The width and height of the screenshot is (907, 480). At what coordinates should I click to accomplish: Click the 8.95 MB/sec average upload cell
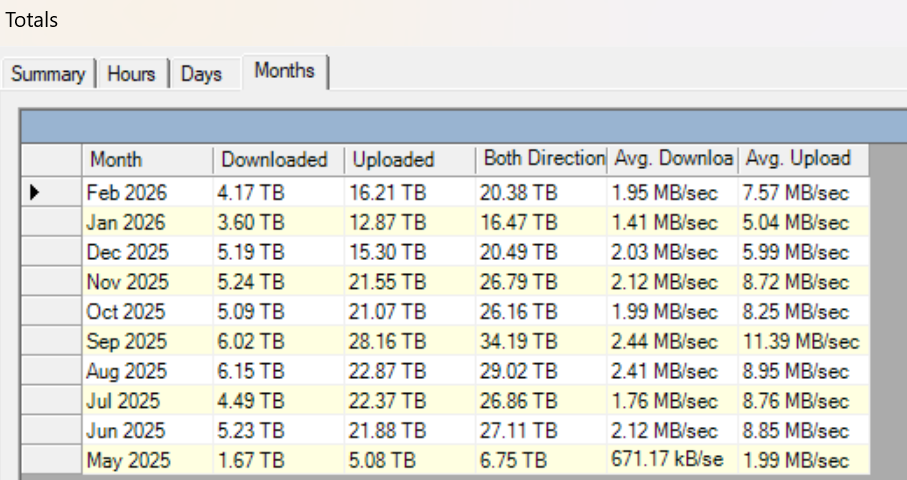pos(803,371)
